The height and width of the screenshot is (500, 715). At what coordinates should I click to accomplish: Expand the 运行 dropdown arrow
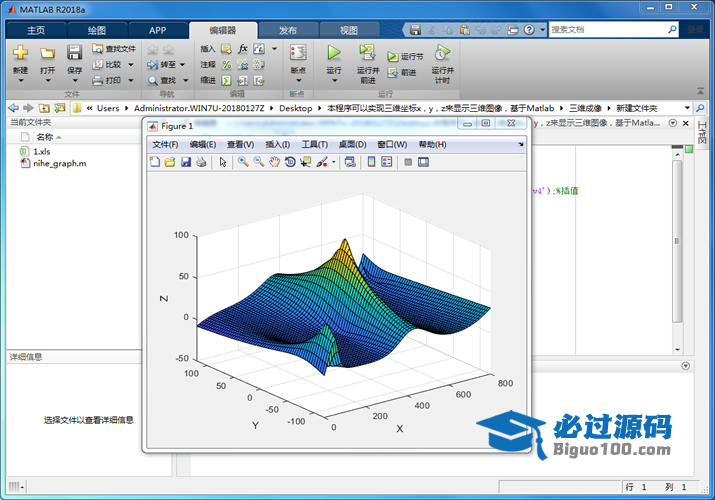click(334, 81)
